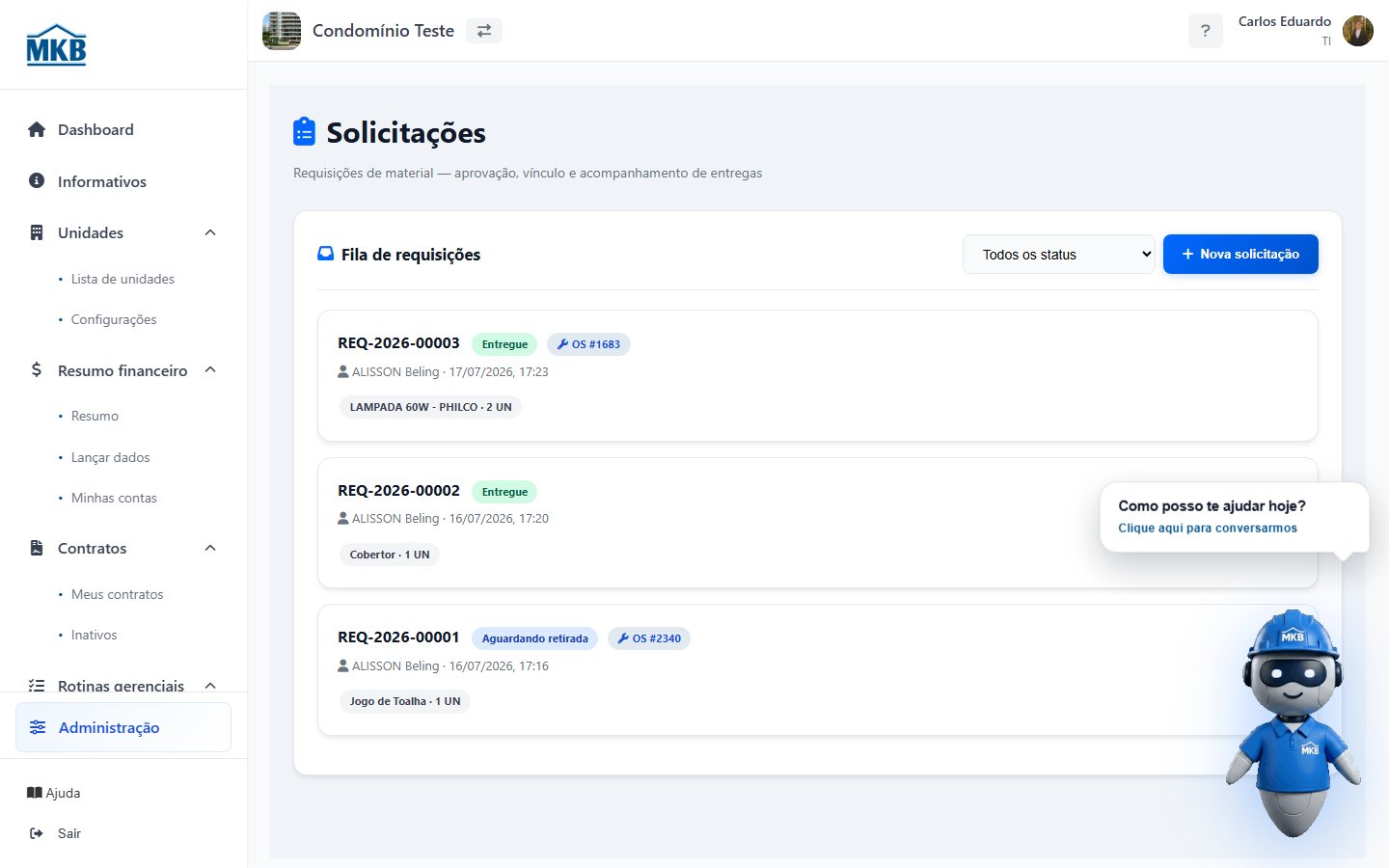1389x868 pixels.
Task: Click the Resumo financeiro dollar icon
Action: pyautogui.click(x=37, y=370)
